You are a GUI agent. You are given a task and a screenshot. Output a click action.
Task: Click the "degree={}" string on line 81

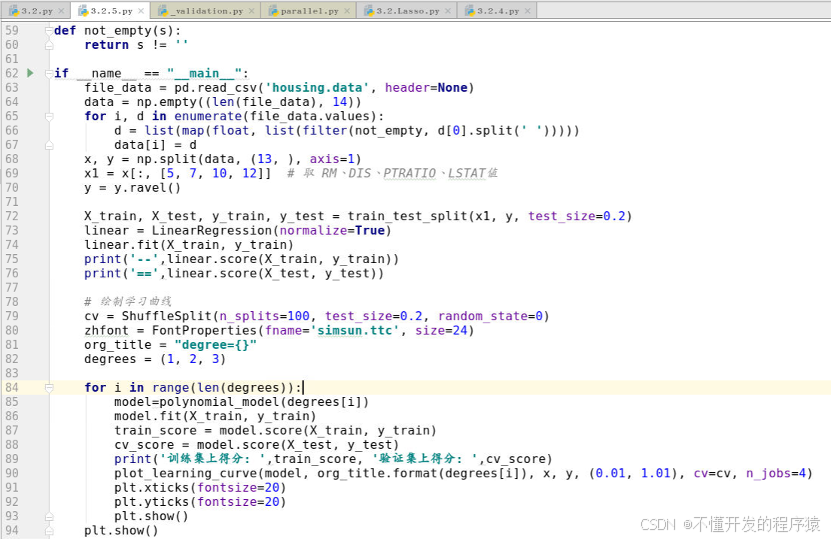[215, 345]
